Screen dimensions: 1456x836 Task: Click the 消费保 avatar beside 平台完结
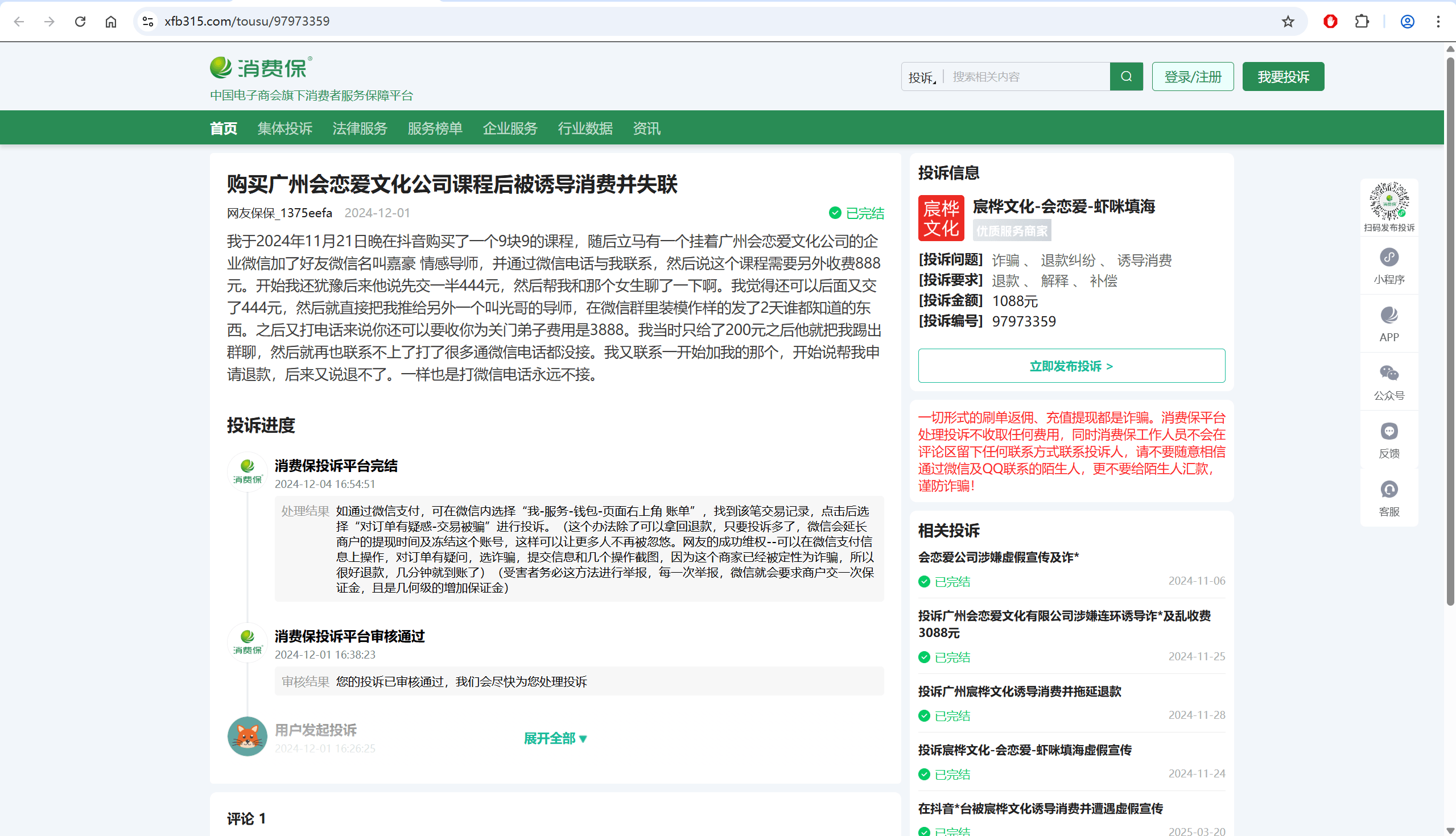pos(248,471)
